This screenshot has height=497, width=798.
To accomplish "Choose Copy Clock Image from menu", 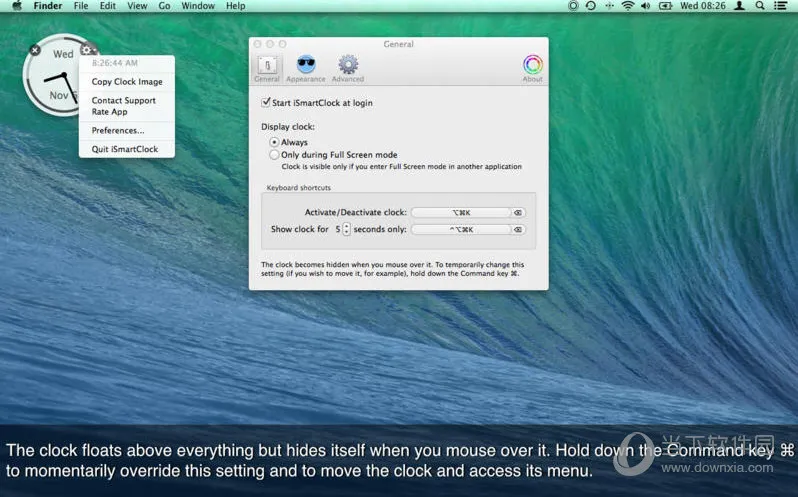I will 127,81.
